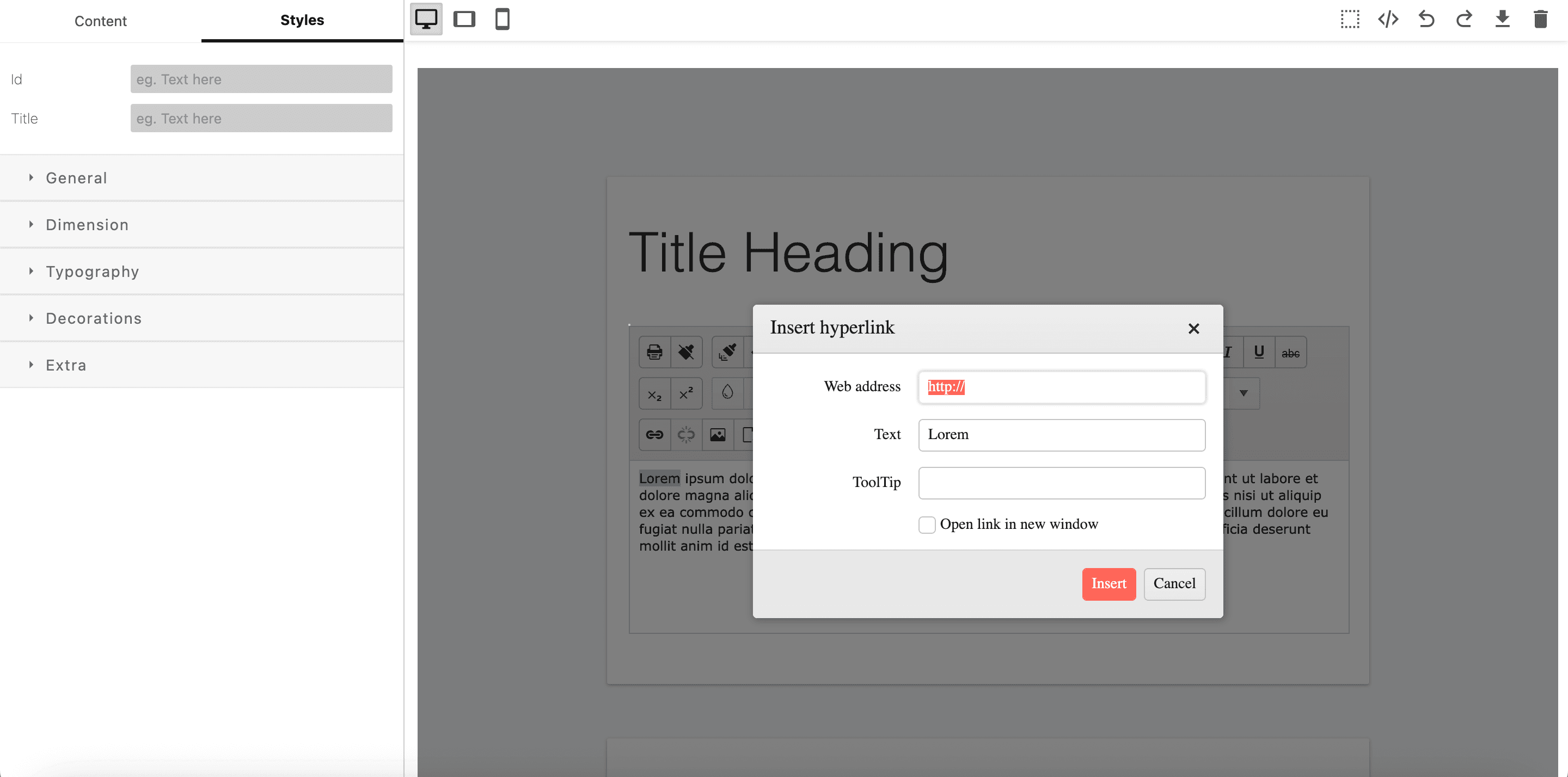Click the undo arrow icon
The height and width of the screenshot is (777, 1568).
click(1426, 20)
